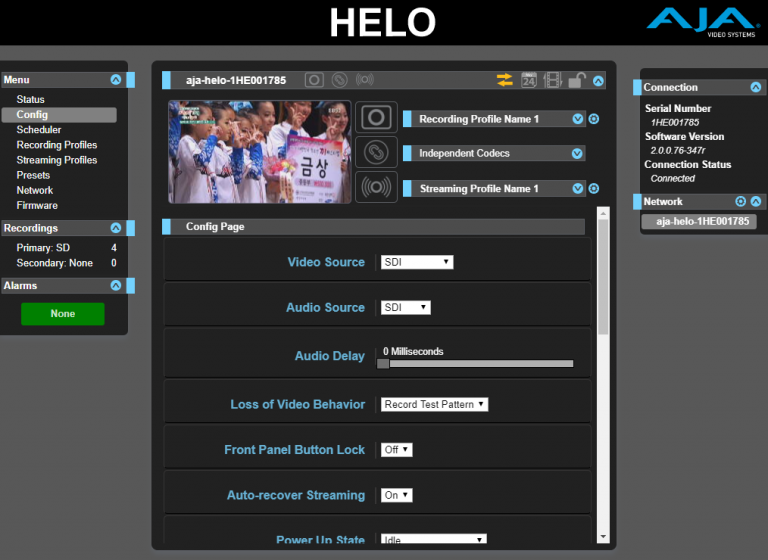This screenshot has height=560, width=768.
Task: Open the Loss of Video Behavior dropdown
Action: (x=434, y=404)
